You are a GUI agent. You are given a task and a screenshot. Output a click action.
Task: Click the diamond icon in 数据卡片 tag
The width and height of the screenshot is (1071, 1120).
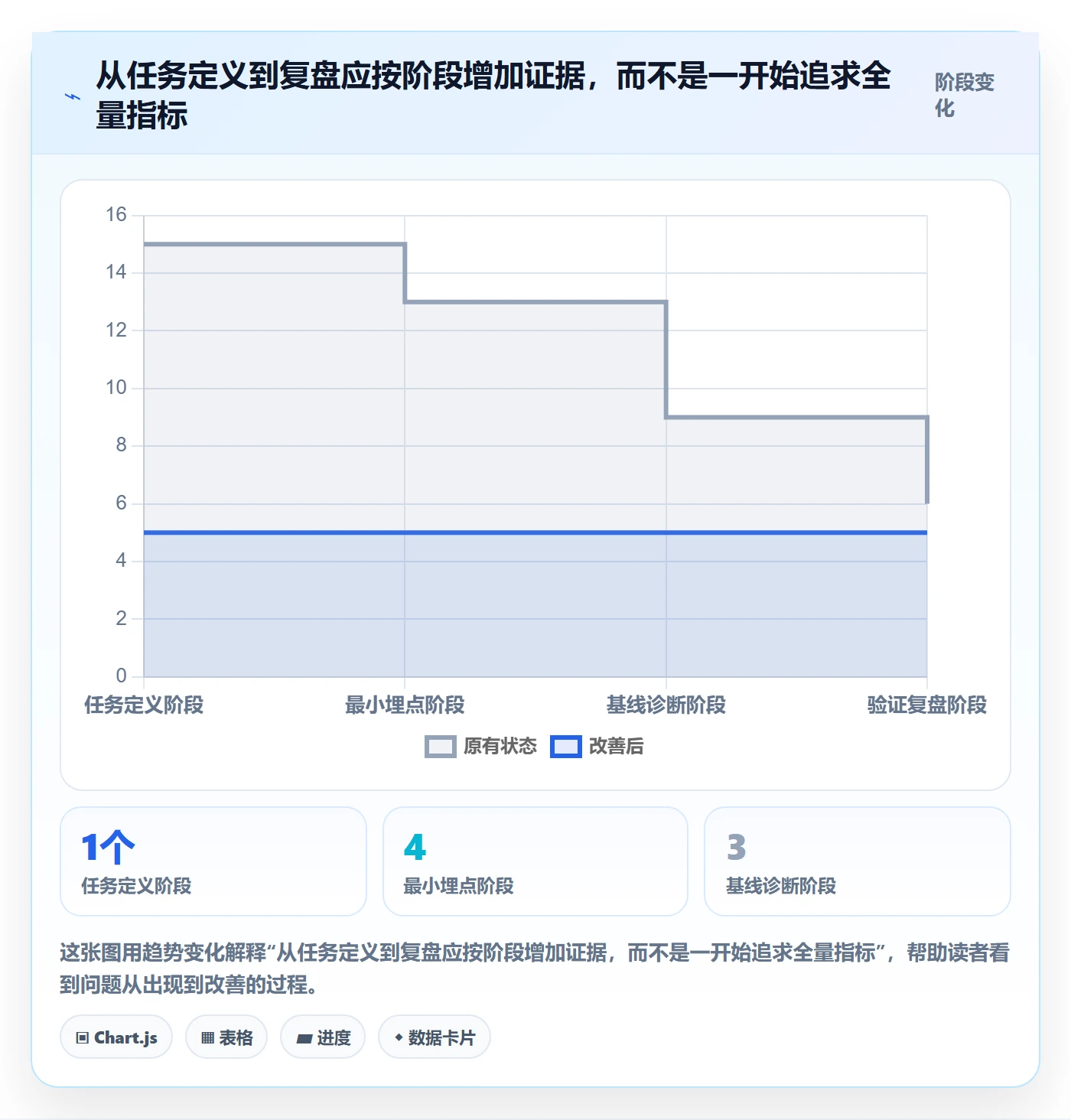399,1037
